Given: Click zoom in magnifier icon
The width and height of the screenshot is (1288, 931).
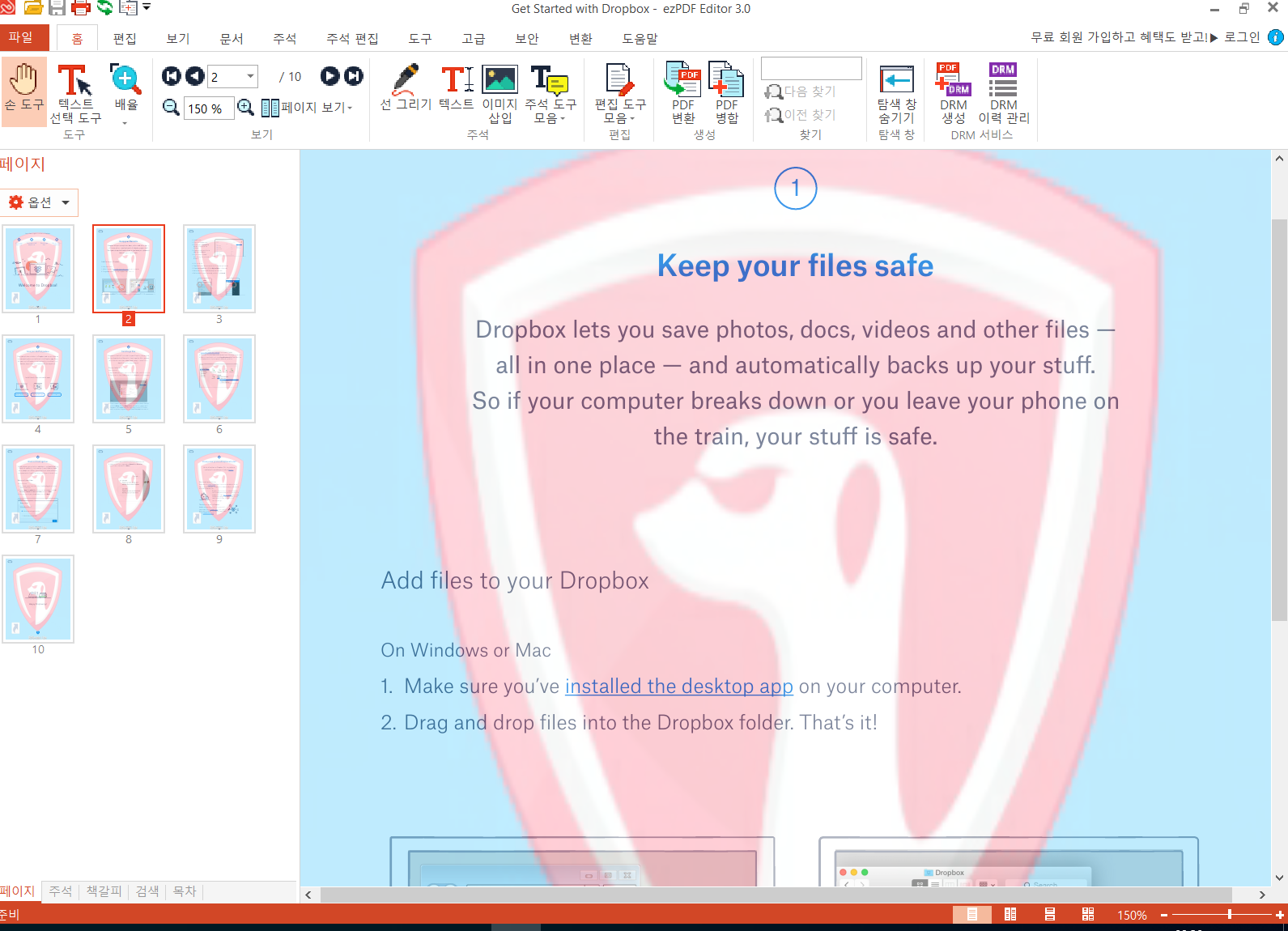Looking at the screenshot, I should click(x=245, y=108).
